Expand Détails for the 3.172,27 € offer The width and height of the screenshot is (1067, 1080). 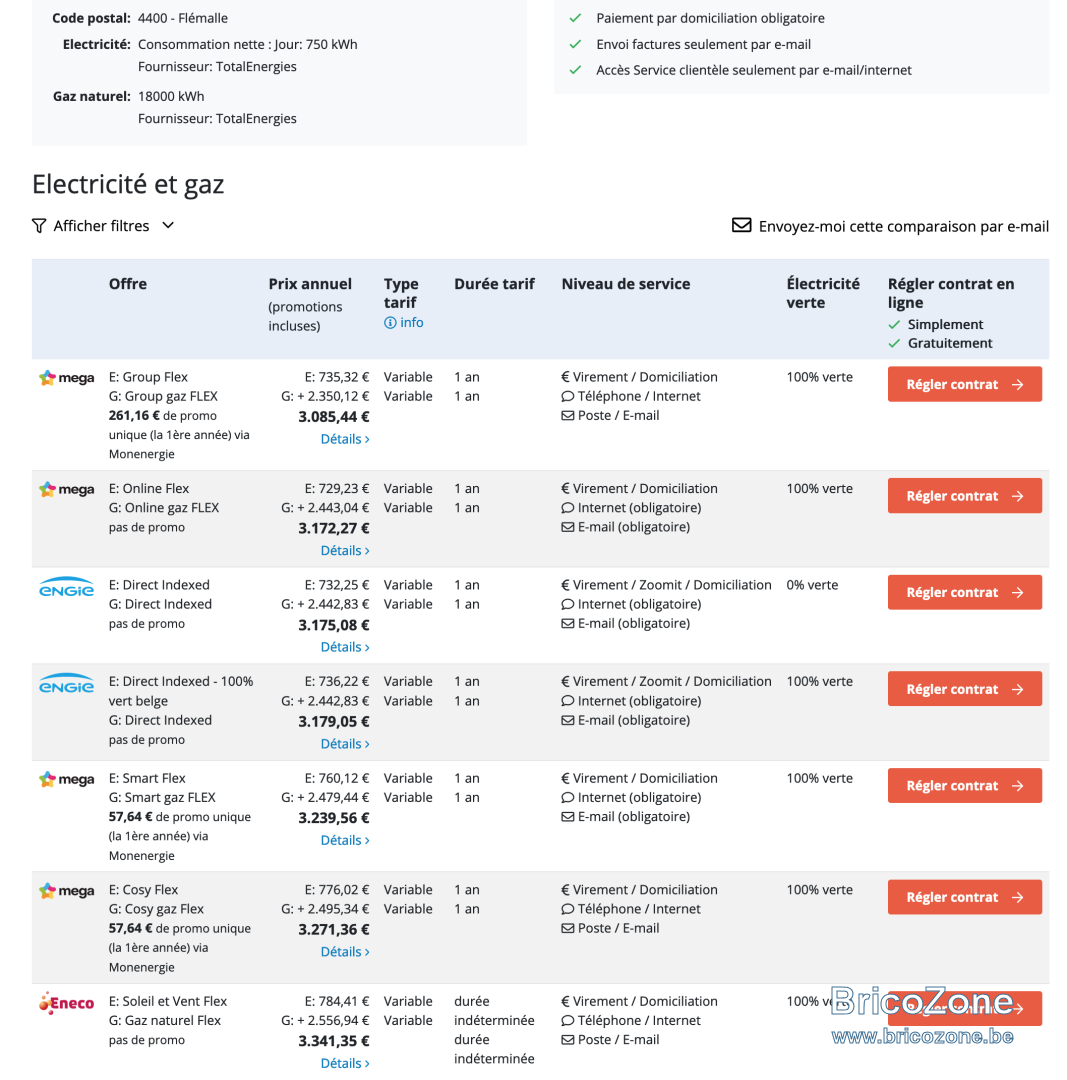[345, 550]
